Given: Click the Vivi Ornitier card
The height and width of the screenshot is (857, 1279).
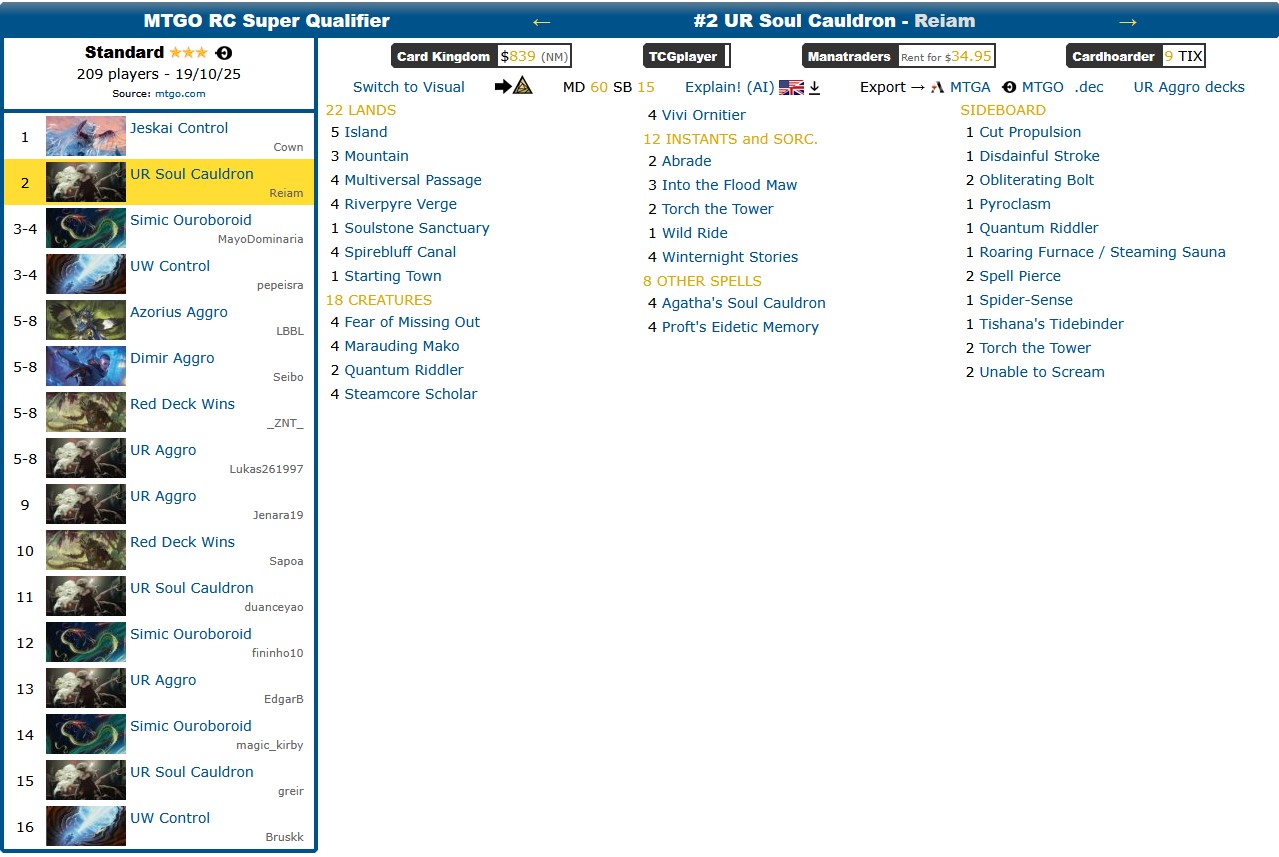Looking at the screenshot, I should pyautogui.click(x=704, y=115).
